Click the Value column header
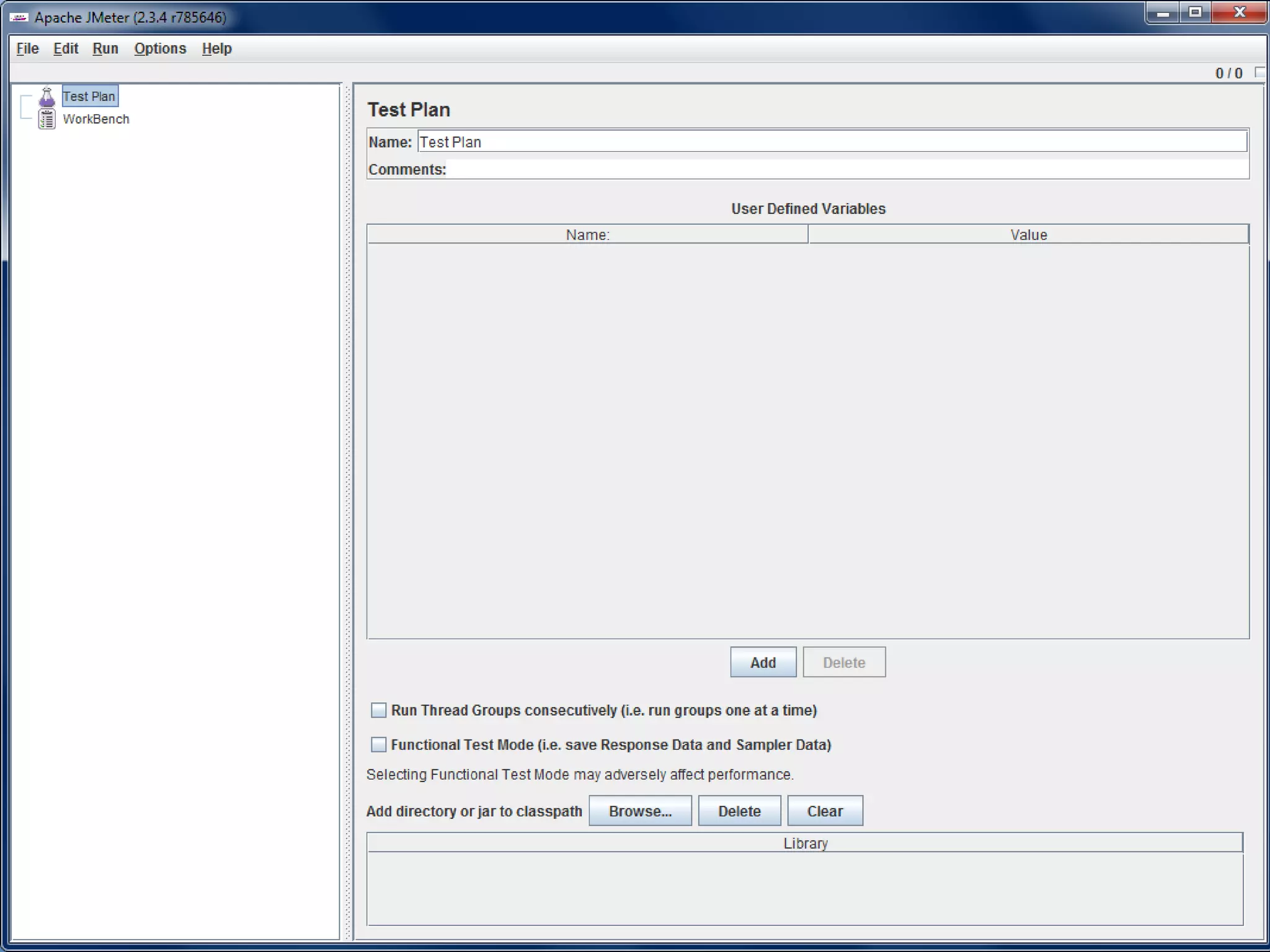The image size is (1270, 952). coord(1028,235)
